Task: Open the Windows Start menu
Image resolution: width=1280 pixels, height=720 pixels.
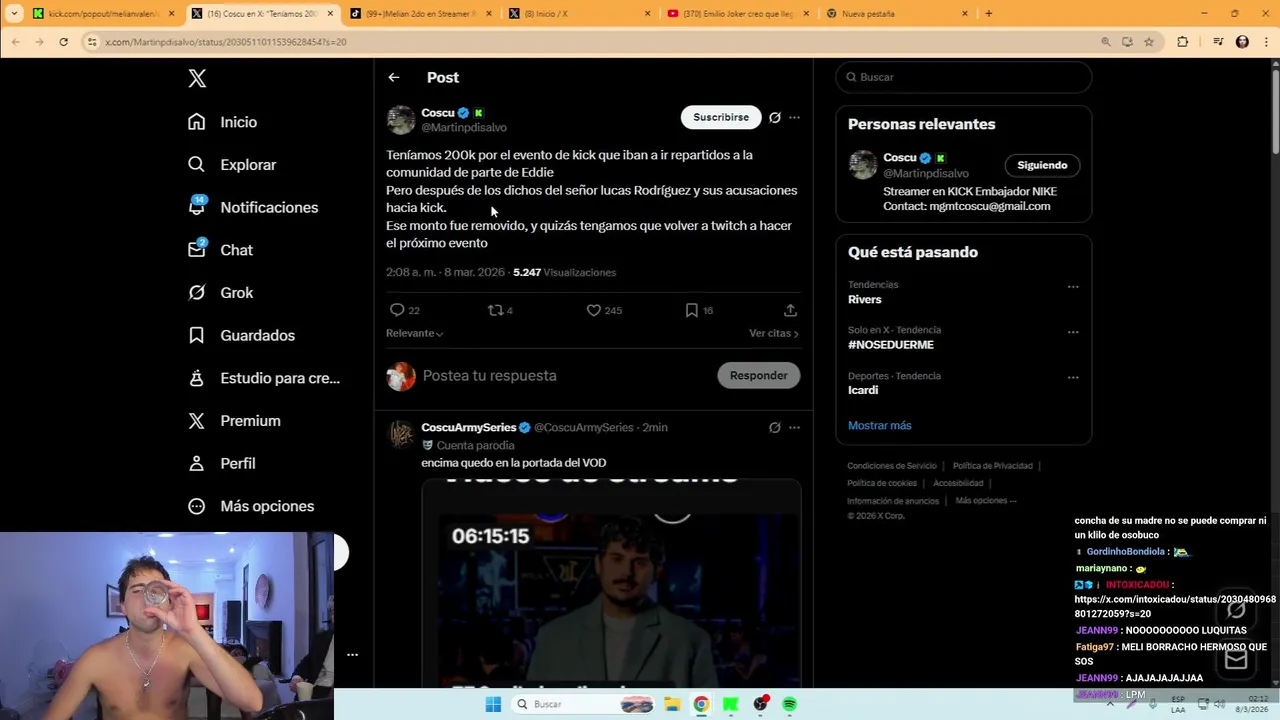Action: pyautogui.click(x=493, y=704)
